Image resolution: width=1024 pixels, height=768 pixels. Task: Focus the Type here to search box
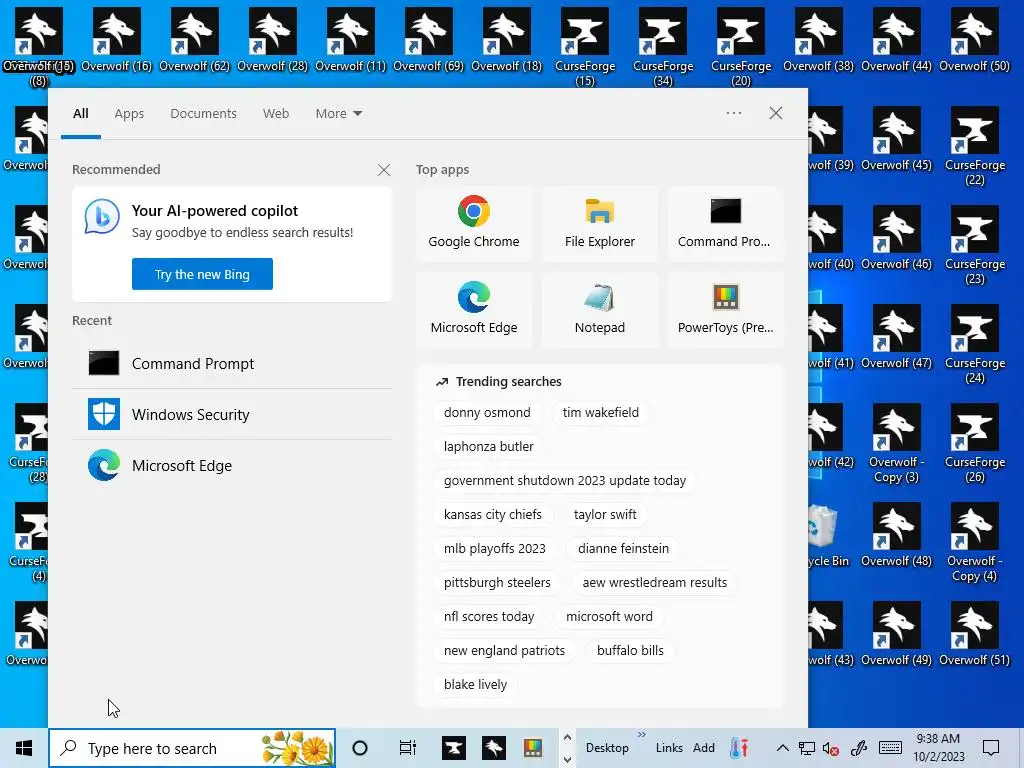[192, 748]
